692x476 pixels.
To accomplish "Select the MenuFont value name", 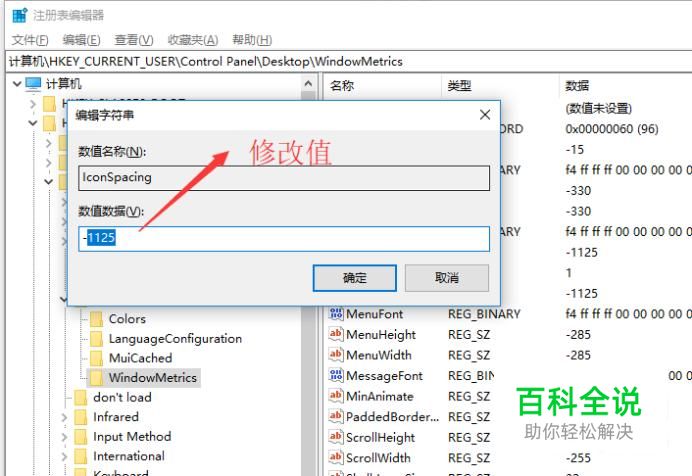I will 374,314.
